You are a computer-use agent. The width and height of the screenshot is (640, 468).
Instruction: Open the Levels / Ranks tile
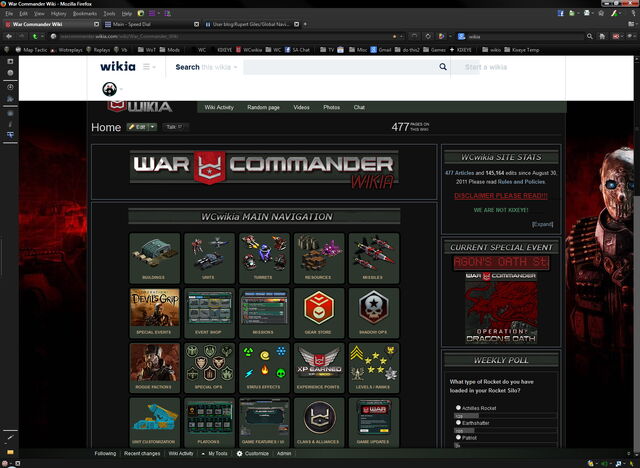click(x=373, y=368)
